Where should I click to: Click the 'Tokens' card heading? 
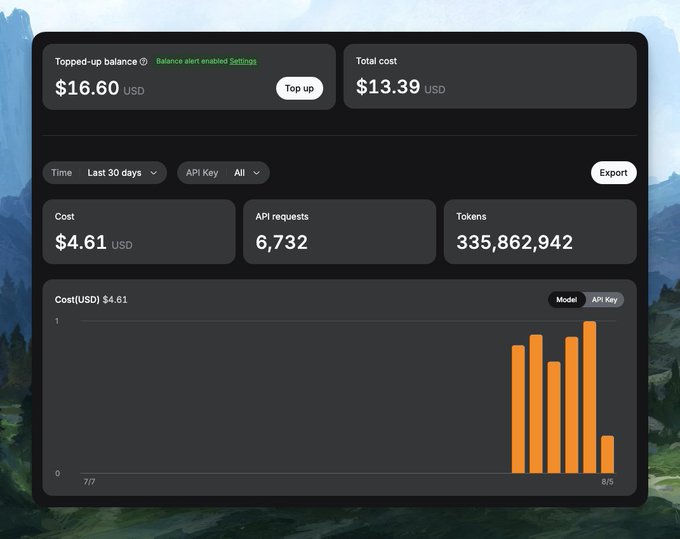click(x=471, y=216)
